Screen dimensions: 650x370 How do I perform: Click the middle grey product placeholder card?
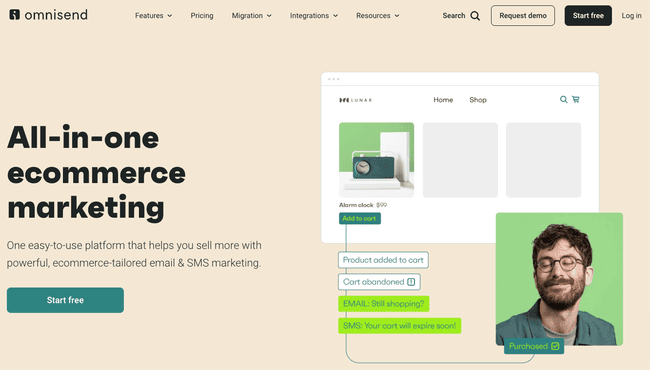point(460,160)
